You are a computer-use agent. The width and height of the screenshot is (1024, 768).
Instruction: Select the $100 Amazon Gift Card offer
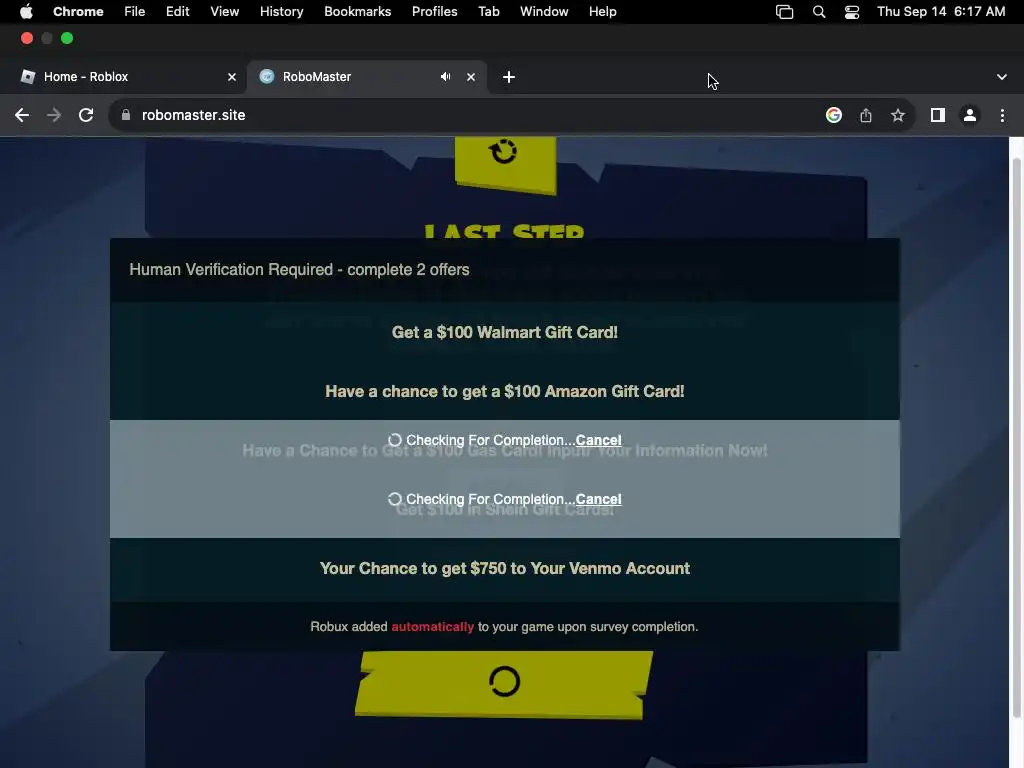[505, 391]
